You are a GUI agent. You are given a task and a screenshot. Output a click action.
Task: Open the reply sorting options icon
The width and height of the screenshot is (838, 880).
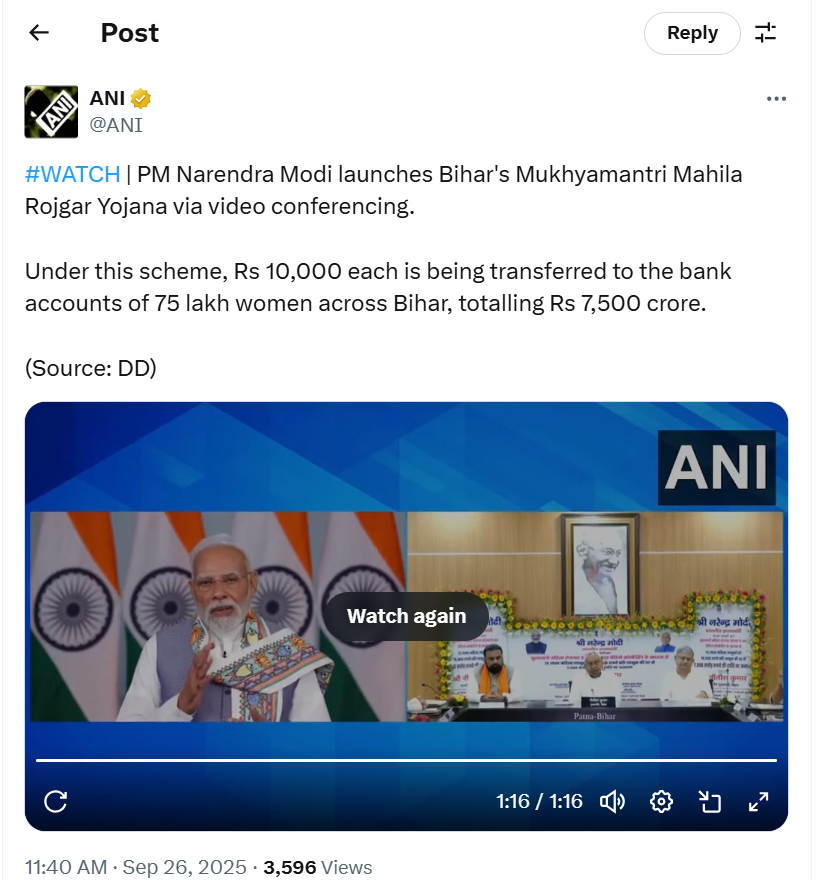tap(766, 32)
